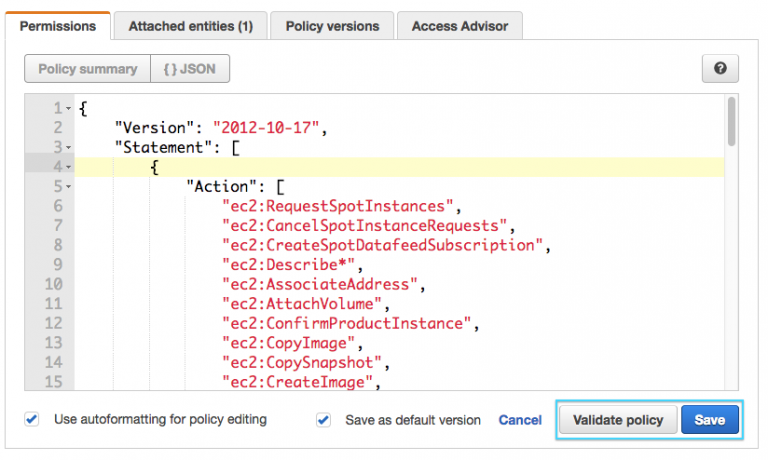Switch to the JSON editor view

coord(190,69)
